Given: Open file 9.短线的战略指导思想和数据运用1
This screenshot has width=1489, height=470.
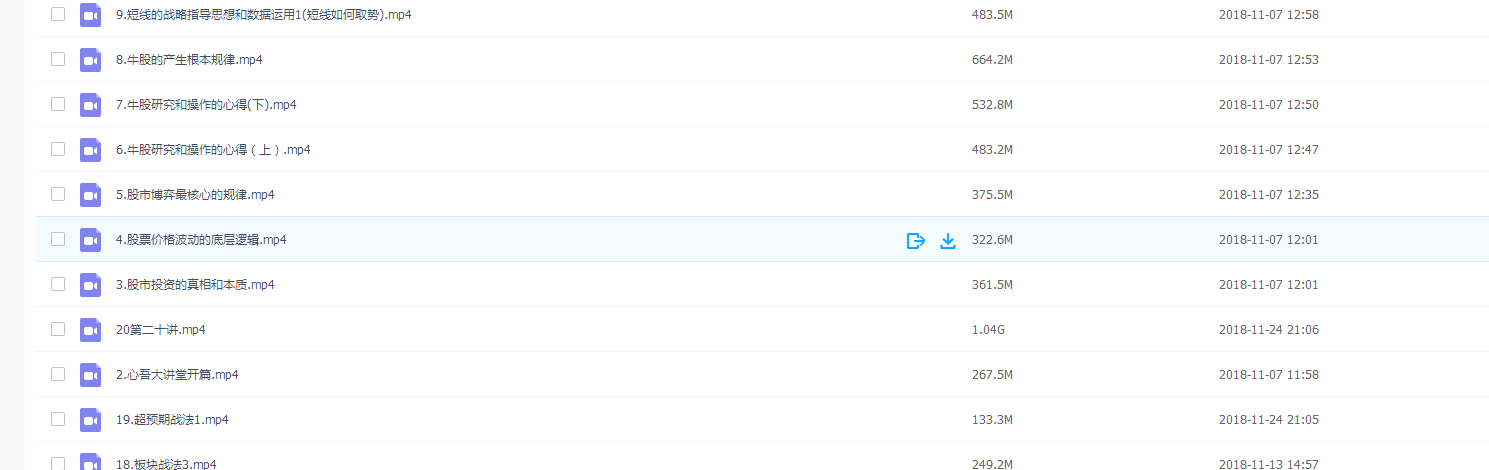Looking at the screenshot, I should pos(263,15).
